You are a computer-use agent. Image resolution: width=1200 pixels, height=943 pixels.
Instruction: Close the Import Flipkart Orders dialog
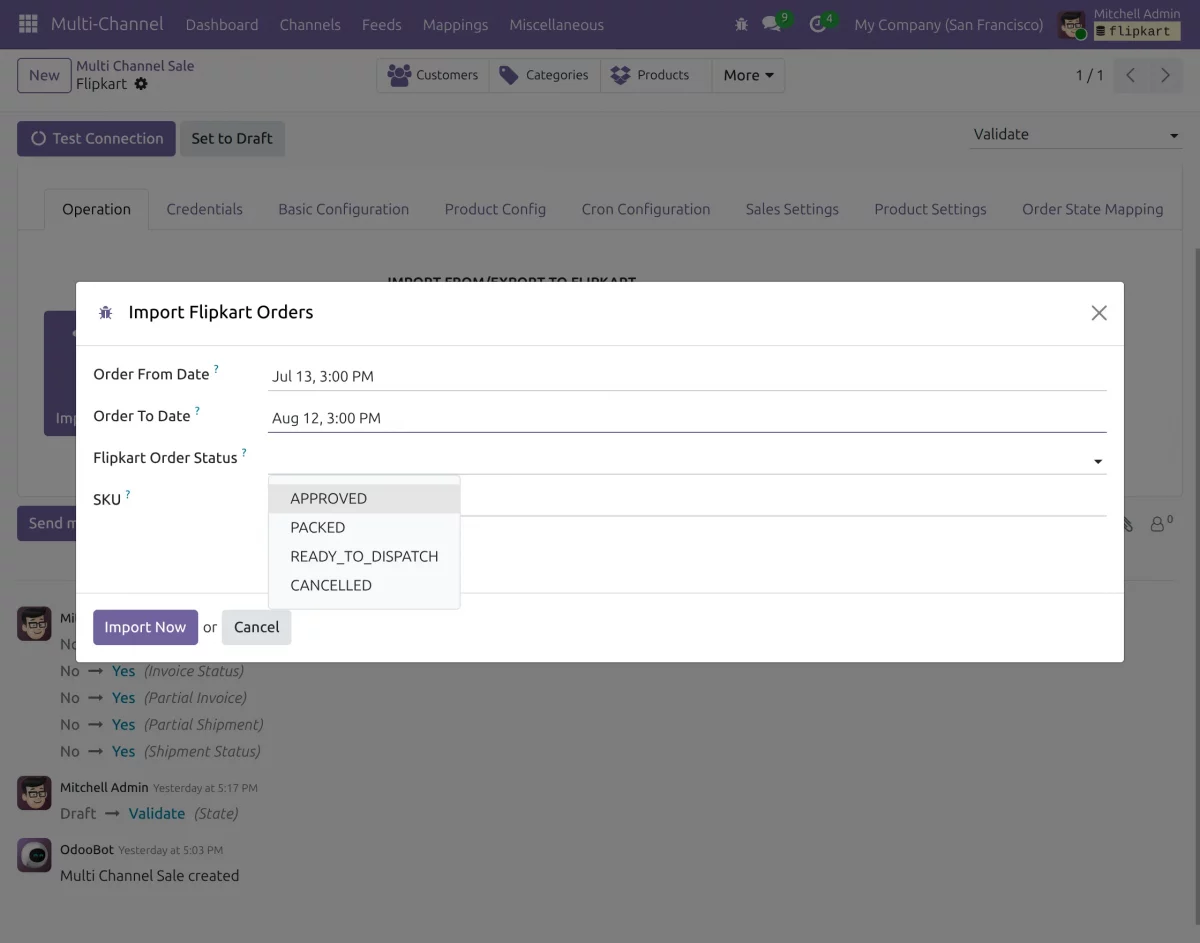(x=1099, y=313)
